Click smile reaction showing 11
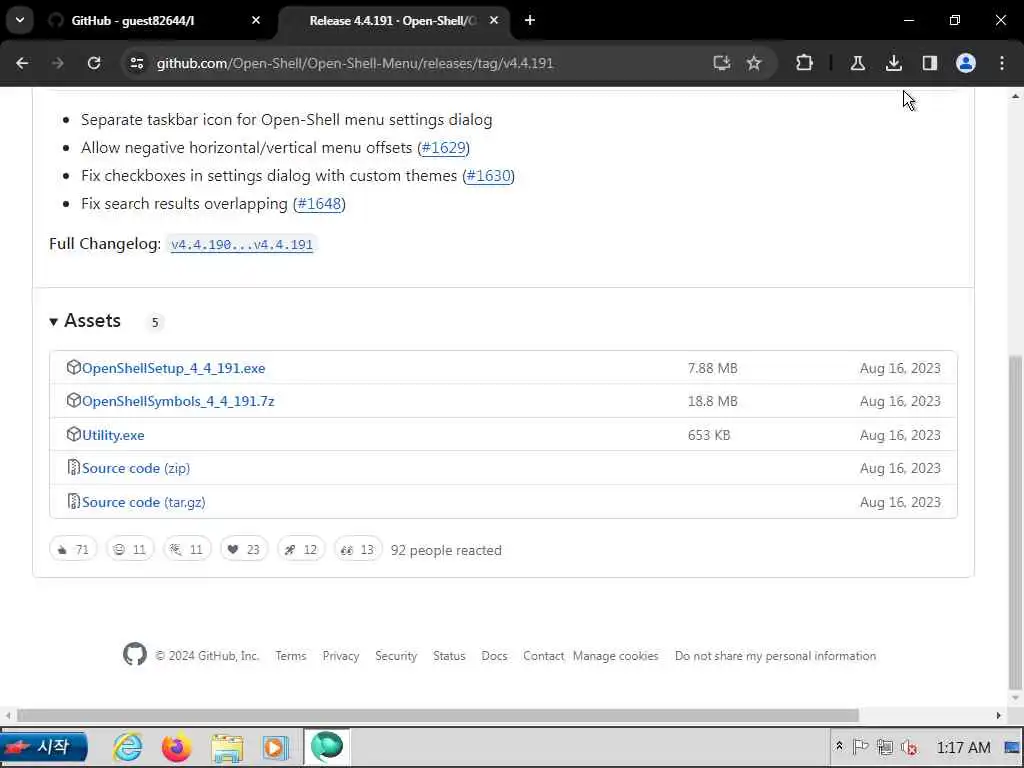This screenshot has height=768, width=1024. (130, 549)
